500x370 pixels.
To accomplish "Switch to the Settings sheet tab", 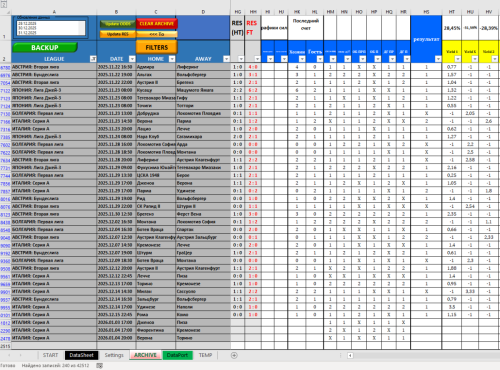I will click(114, 355).
